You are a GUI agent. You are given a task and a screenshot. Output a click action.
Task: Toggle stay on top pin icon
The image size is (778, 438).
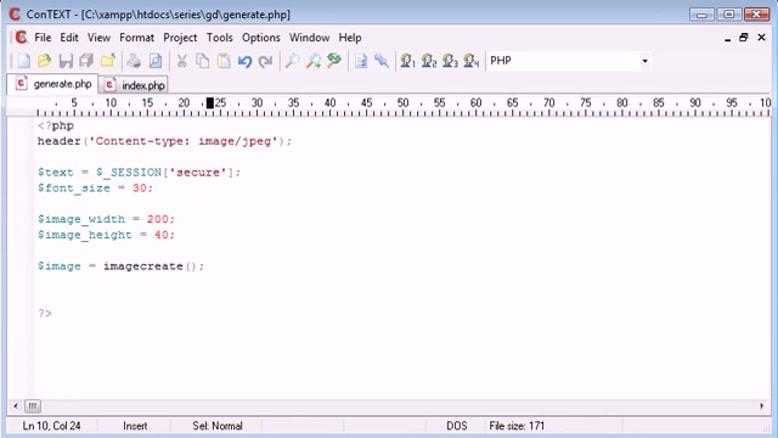[382, 61]
